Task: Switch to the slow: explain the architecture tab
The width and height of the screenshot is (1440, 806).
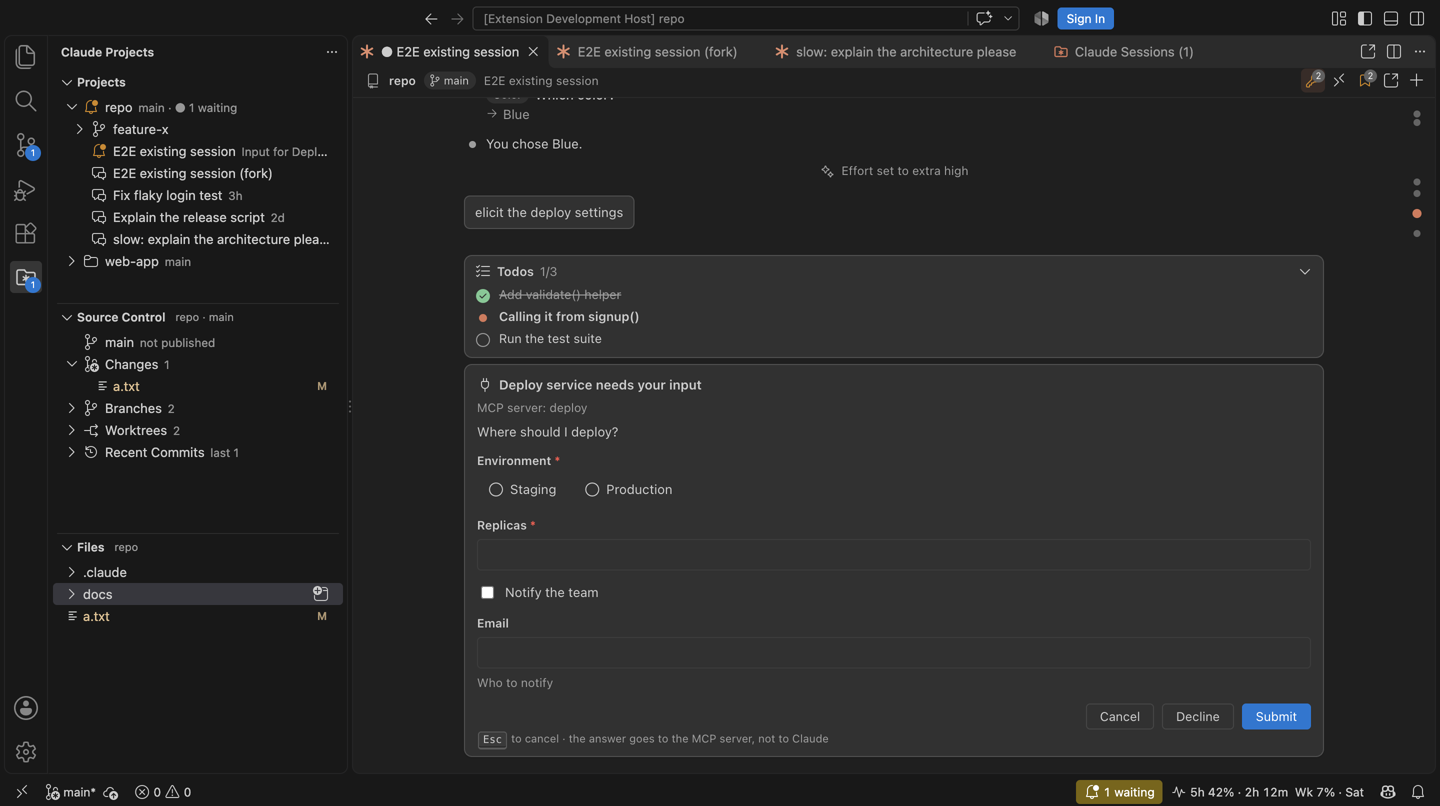Action: [x=896, y=52]
